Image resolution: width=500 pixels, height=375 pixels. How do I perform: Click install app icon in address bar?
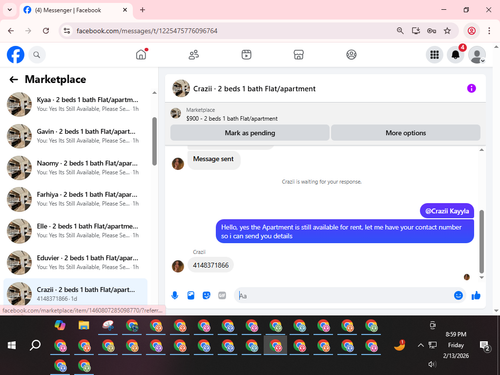pos(416,31)
